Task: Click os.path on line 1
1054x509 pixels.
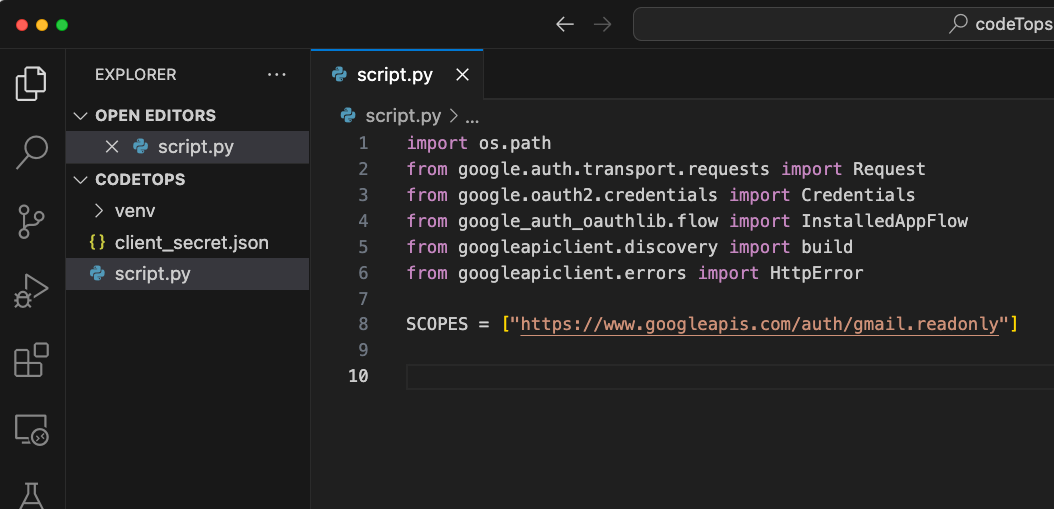Action: pyautogui.click(x=514, y=143)
